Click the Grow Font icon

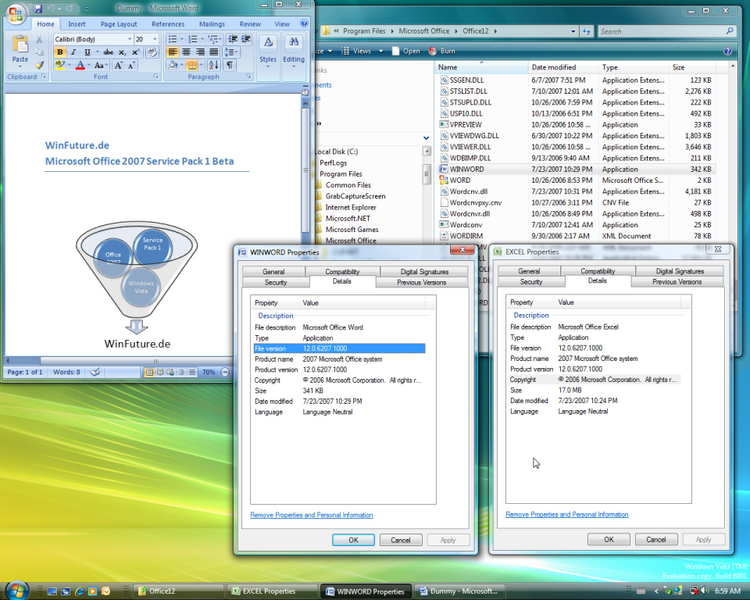[117, 65]
